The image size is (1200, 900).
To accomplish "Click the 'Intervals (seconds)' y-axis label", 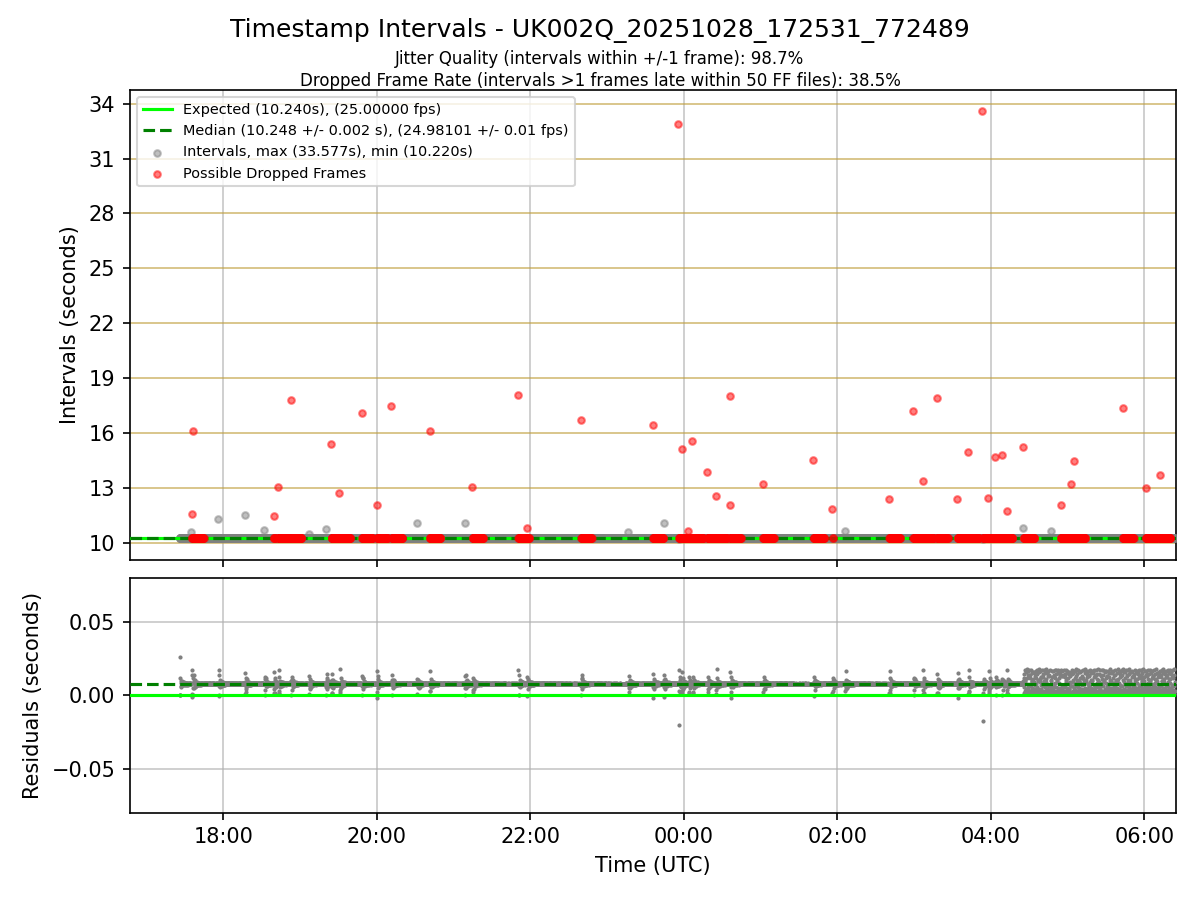I will click(69, 325).
